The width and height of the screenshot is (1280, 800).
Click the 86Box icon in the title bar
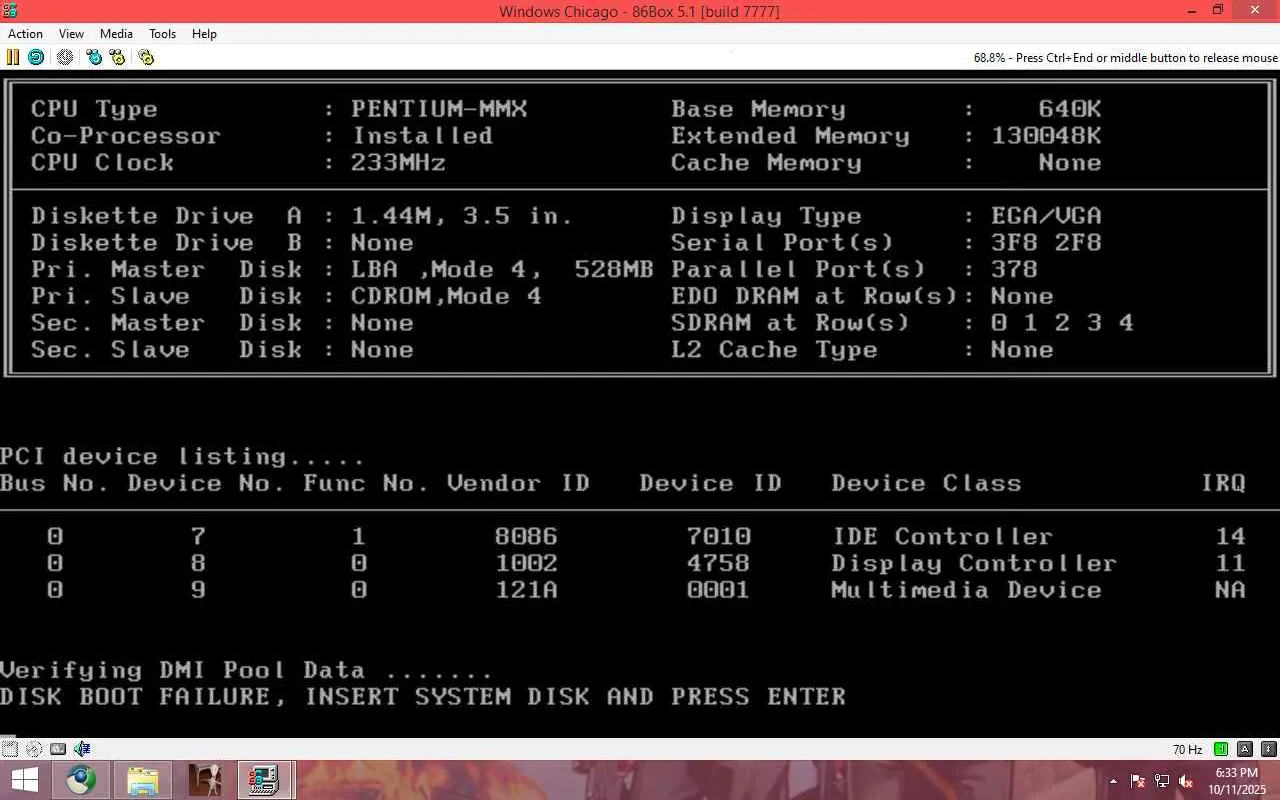[10, 10]
